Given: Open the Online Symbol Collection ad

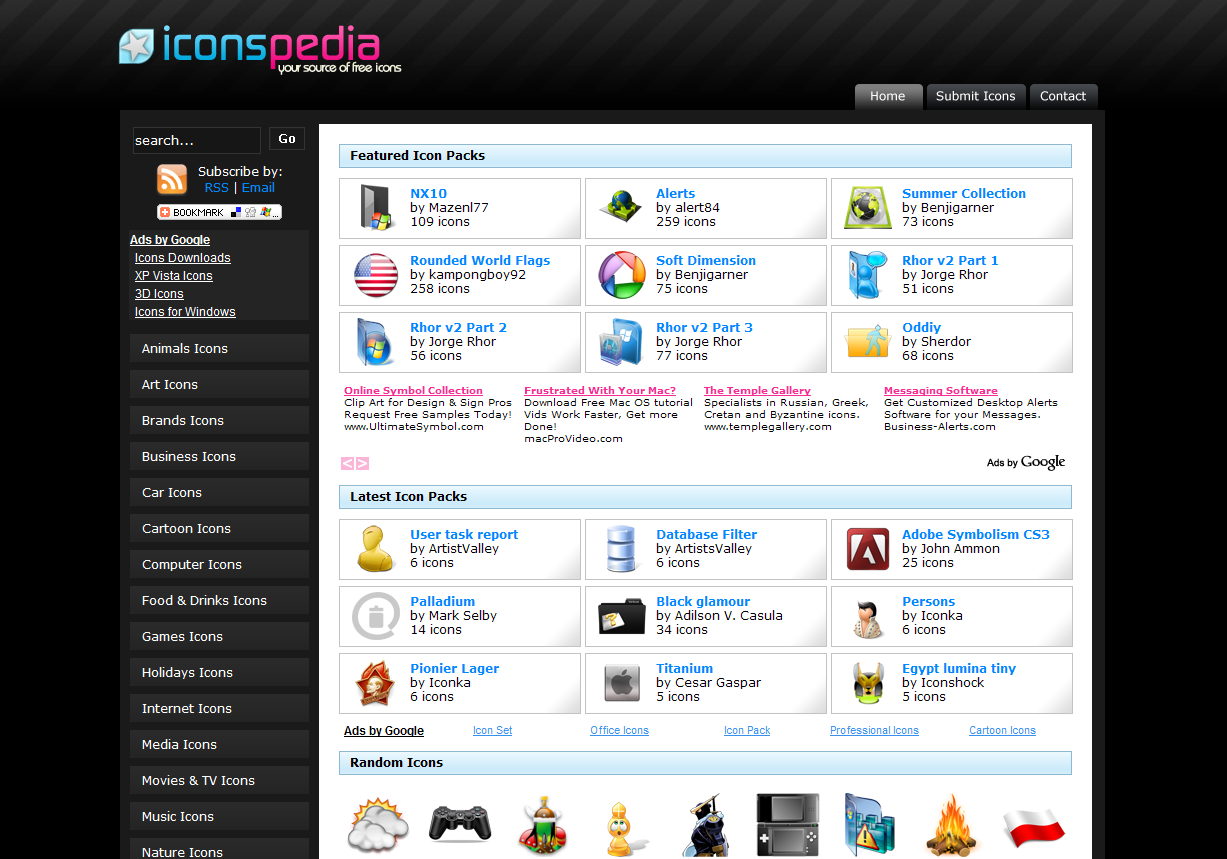Looking at the screenshot, I should [x=413, y=391].
